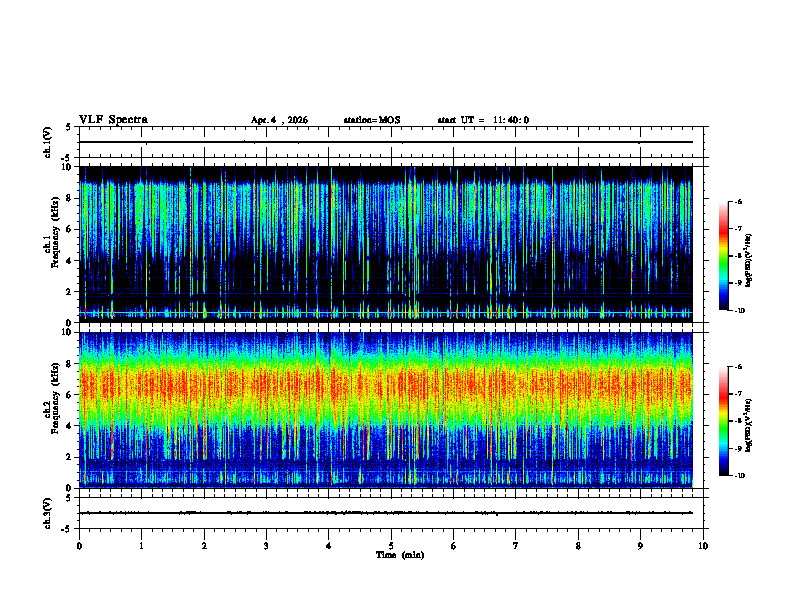The image size is (792, 612).
Task: Click the log(PSD) label beside the ch.2 color scale
Action: (749, 425)
